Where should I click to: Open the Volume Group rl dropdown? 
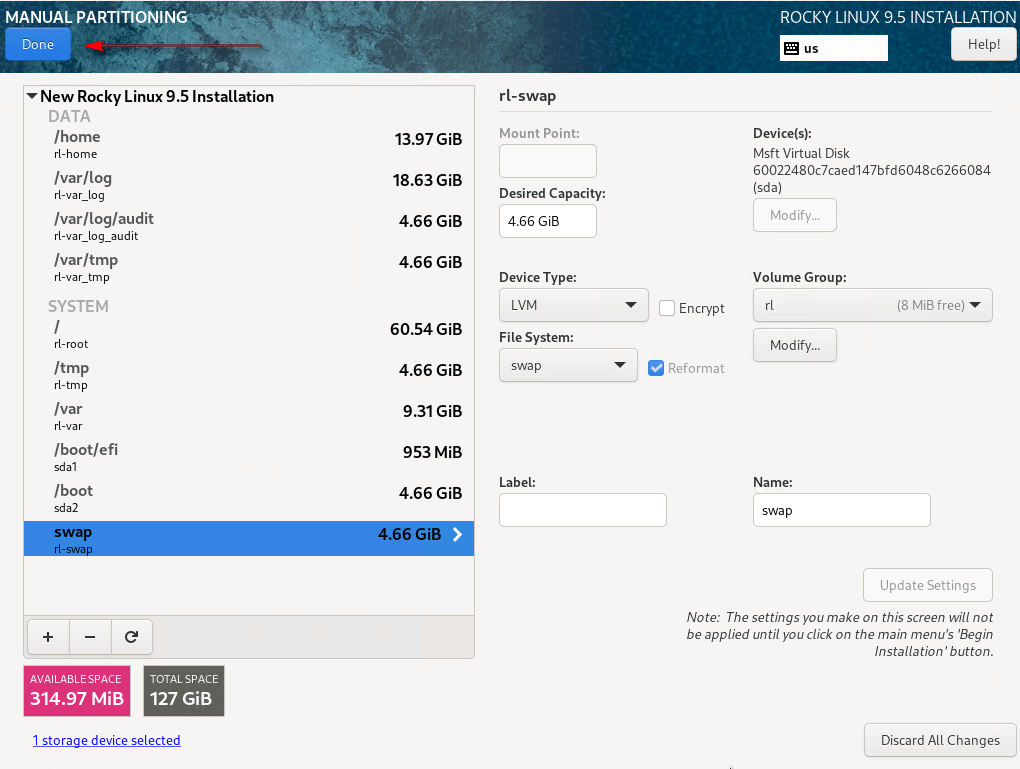(872, 305)
